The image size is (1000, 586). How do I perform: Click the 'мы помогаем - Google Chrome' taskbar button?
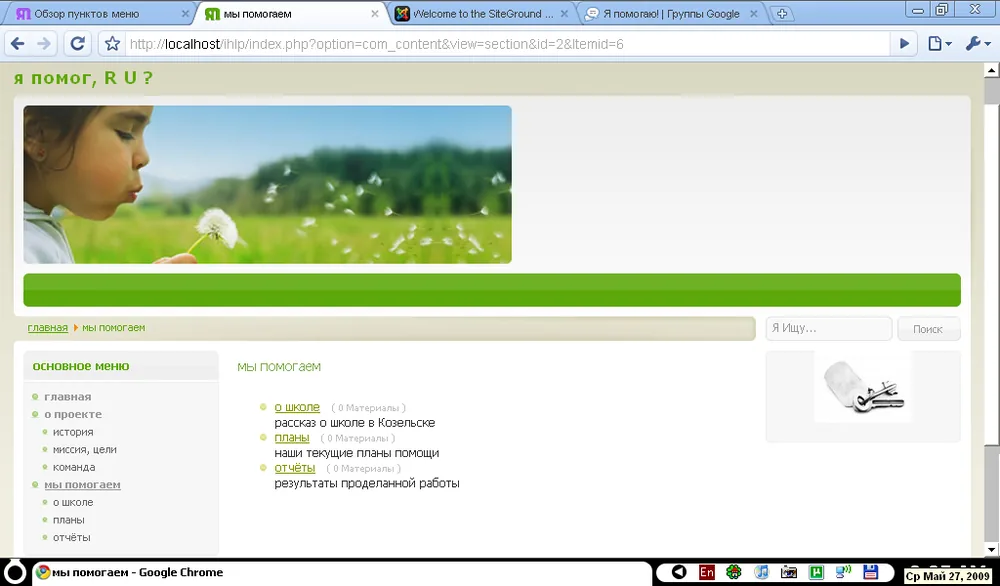click(341, 572)
